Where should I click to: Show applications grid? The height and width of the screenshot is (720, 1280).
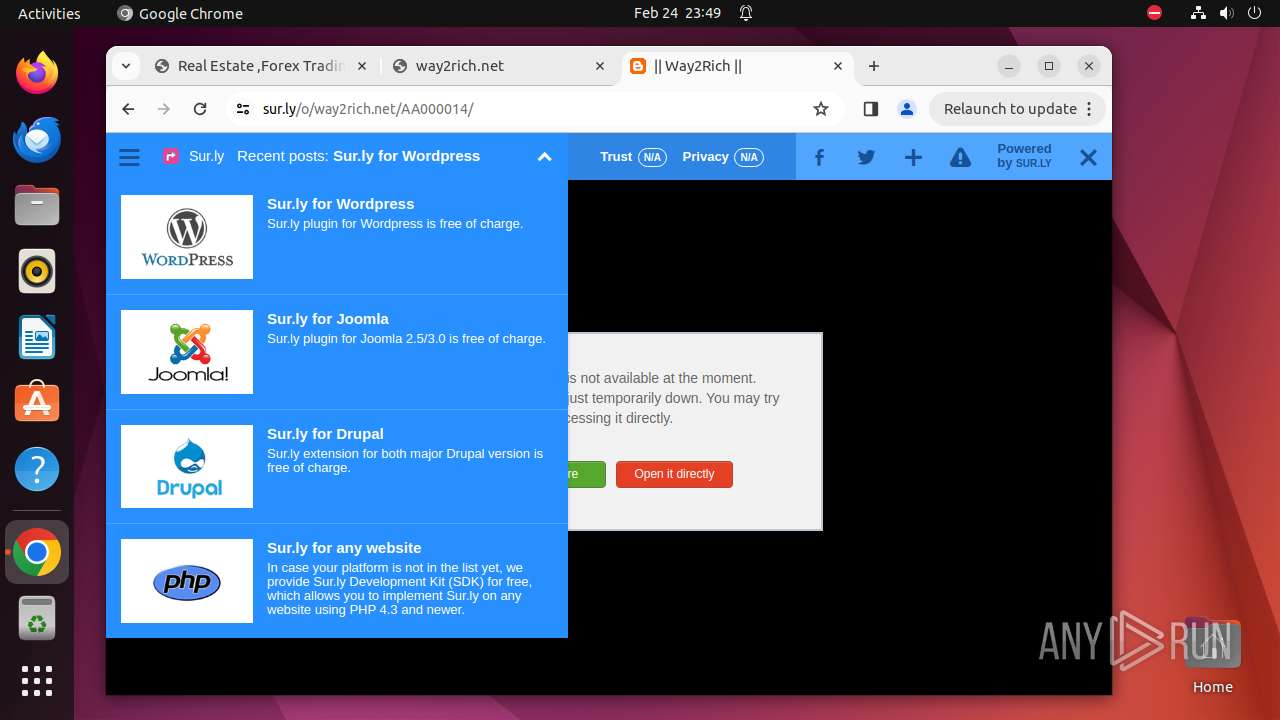[x=37, y=681]
